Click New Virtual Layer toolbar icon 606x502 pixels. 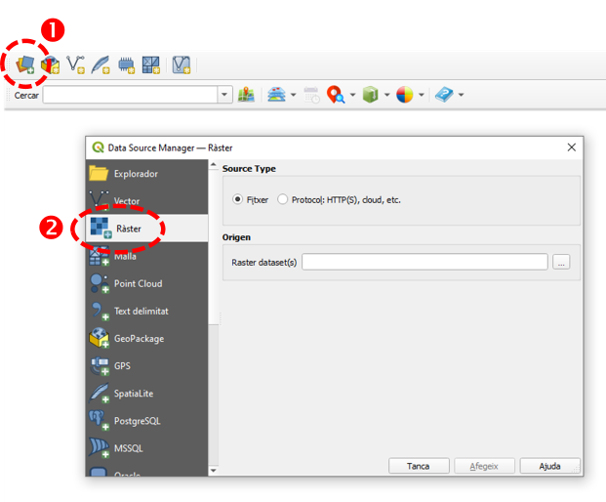click(181, 65)
